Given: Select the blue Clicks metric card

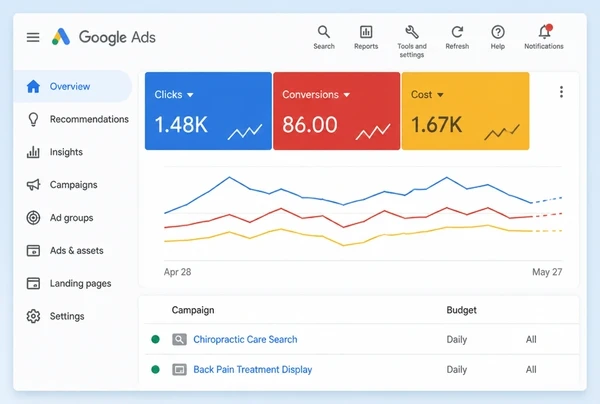Looking at the screenshot, I should [208, 111].
